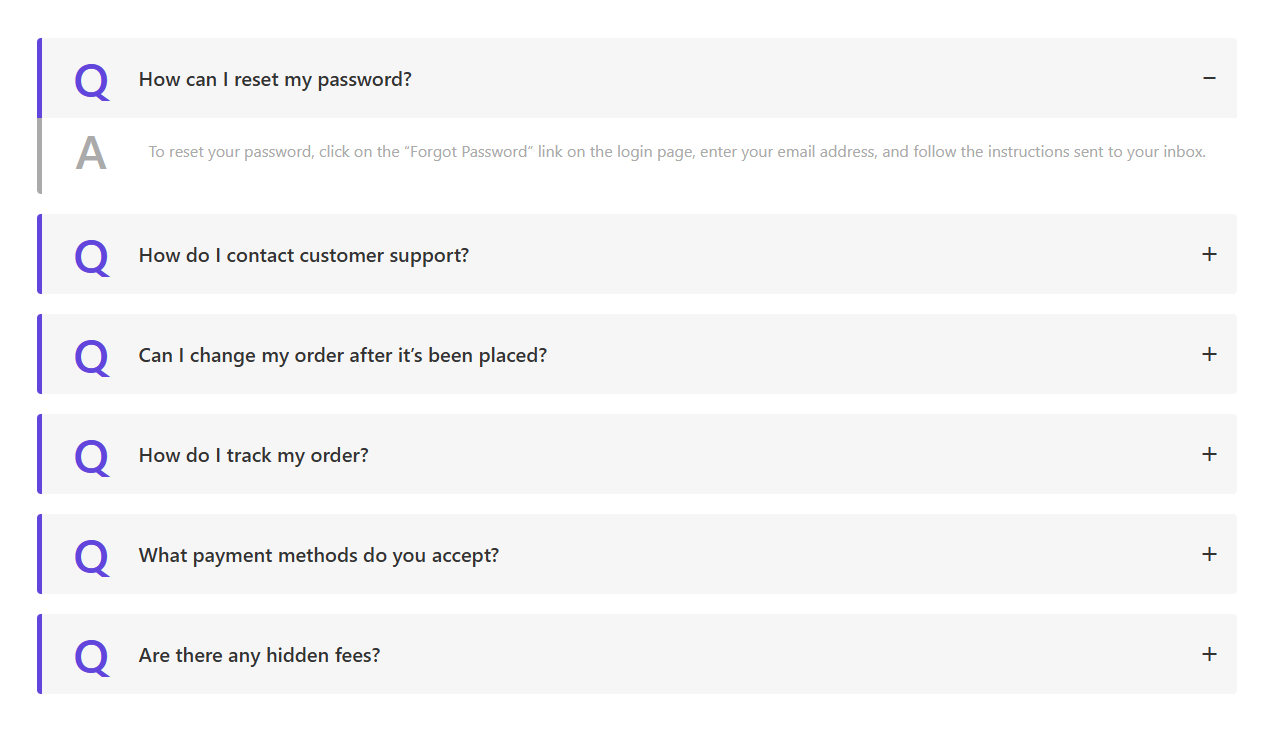Click the password reset answer text
The height and width of the screenshot is (734, 1268).
[x=677, y=152]
